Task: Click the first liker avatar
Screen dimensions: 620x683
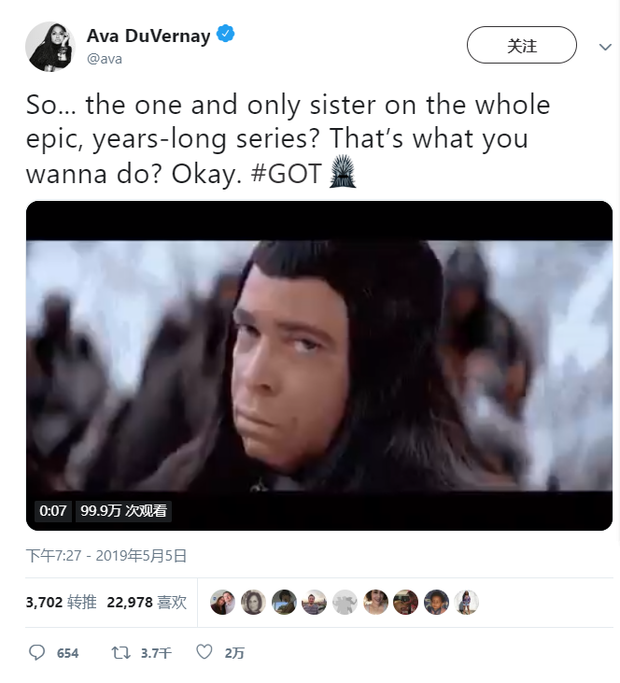Action: (x=222, y=602)
